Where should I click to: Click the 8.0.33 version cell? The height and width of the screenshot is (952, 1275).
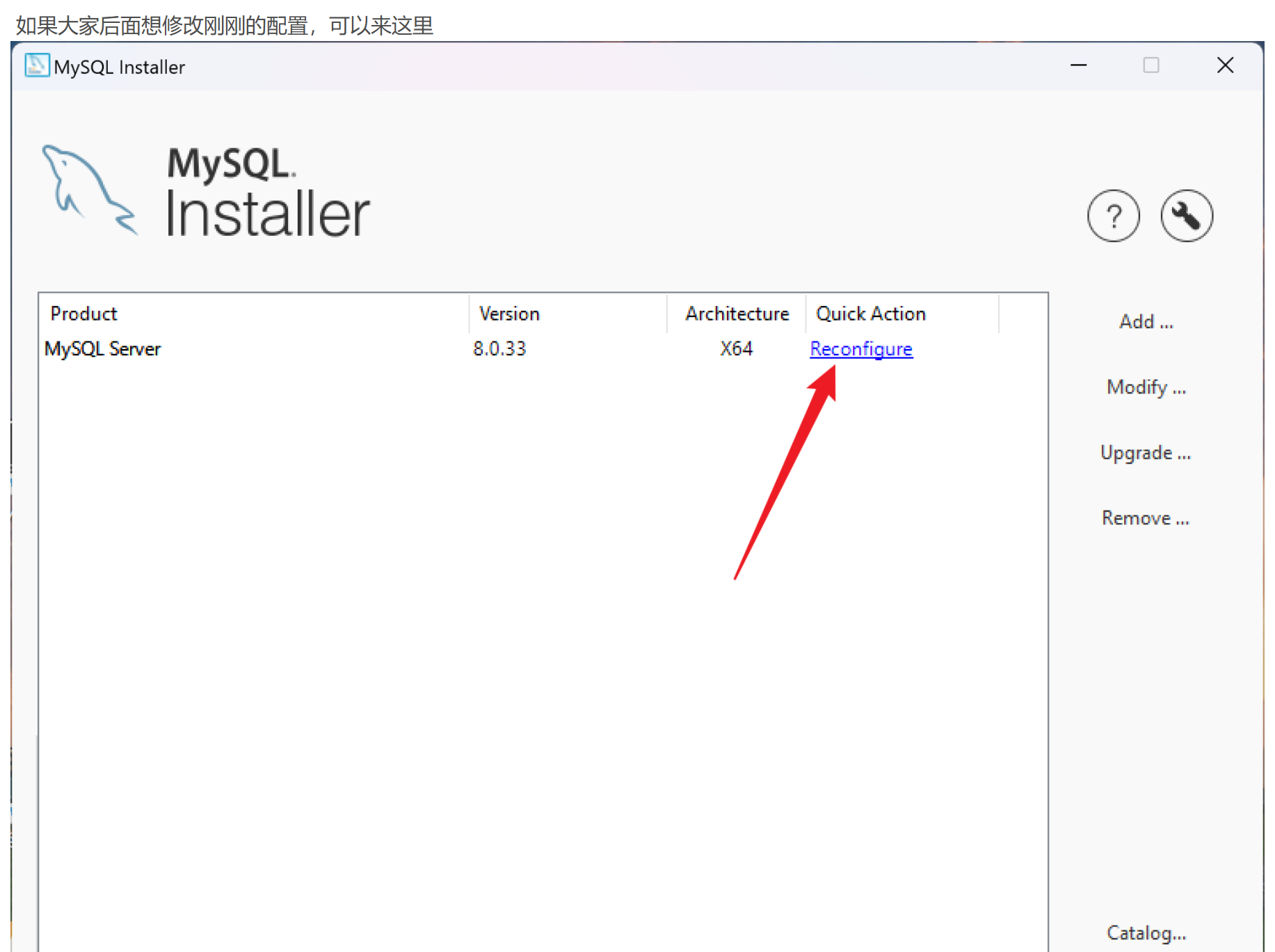pyautogui.click(x=499, y=349)
